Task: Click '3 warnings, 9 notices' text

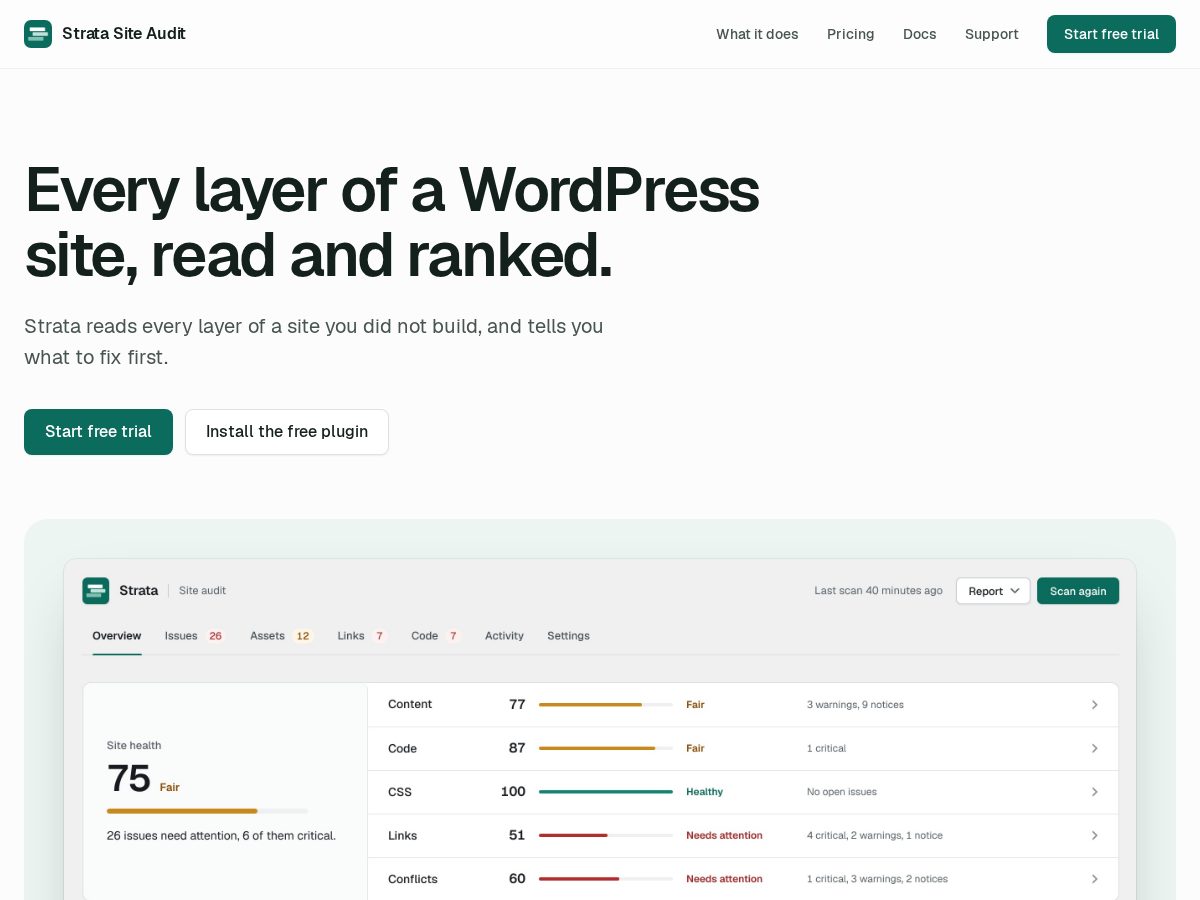Action: (855, 705)
